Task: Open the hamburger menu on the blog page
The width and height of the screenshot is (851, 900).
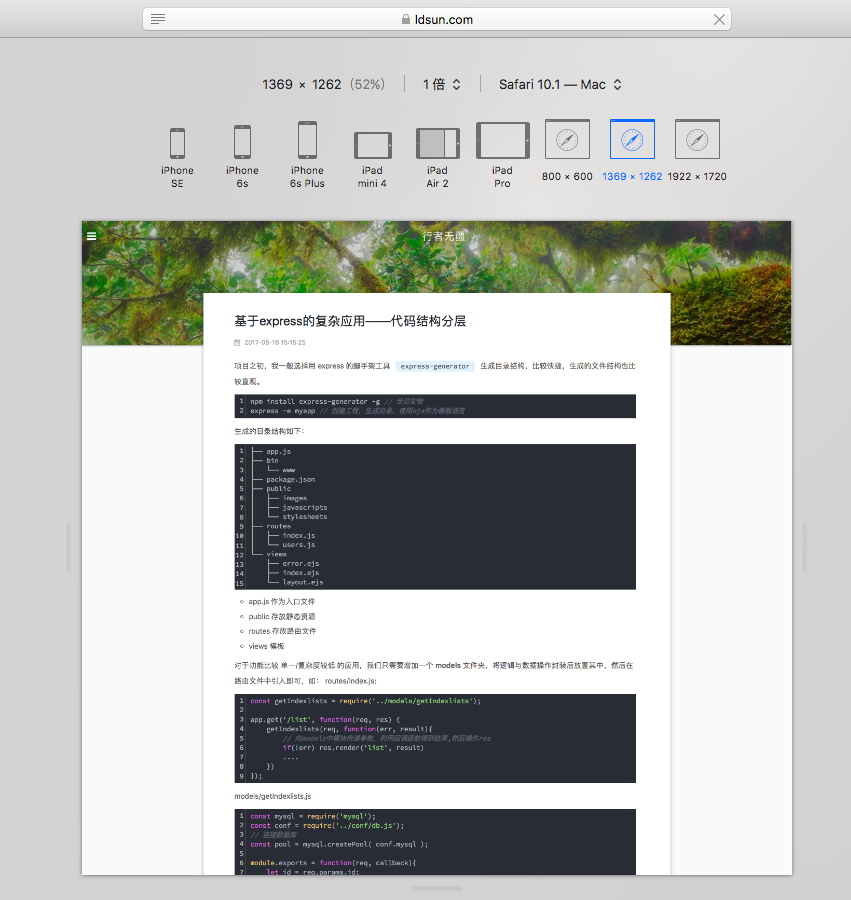Action: 91,236
